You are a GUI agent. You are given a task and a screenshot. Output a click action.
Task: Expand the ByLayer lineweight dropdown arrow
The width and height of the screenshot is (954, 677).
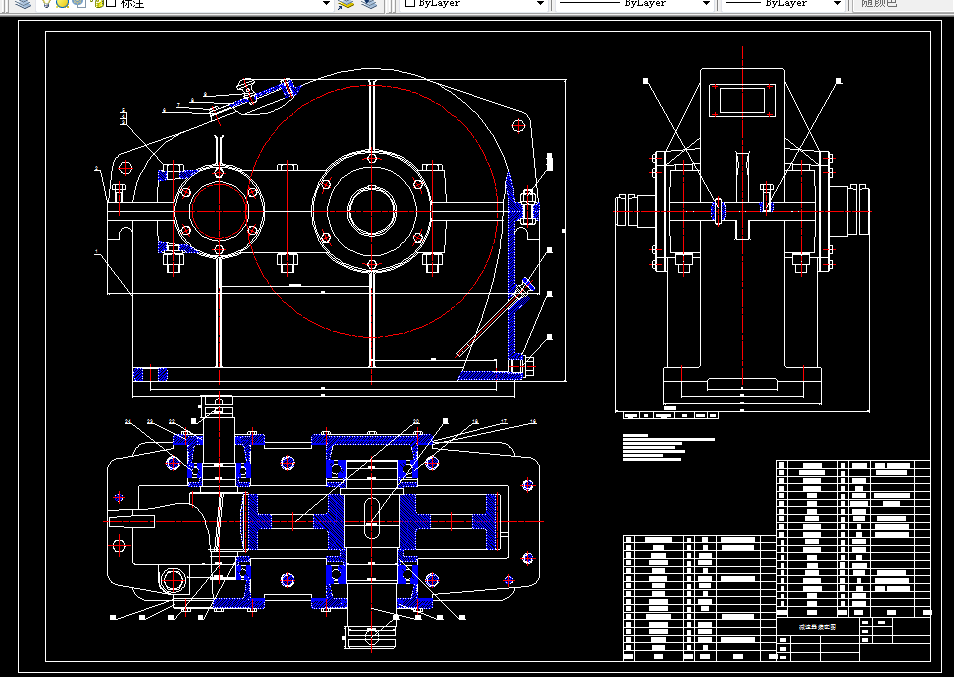pyautogui.click(x=837, y=4)
